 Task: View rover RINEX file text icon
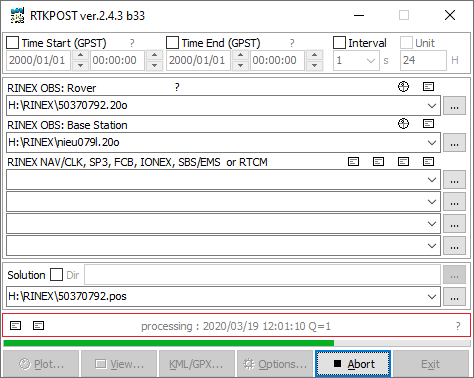pyautogui.click(x=428, y=87)
